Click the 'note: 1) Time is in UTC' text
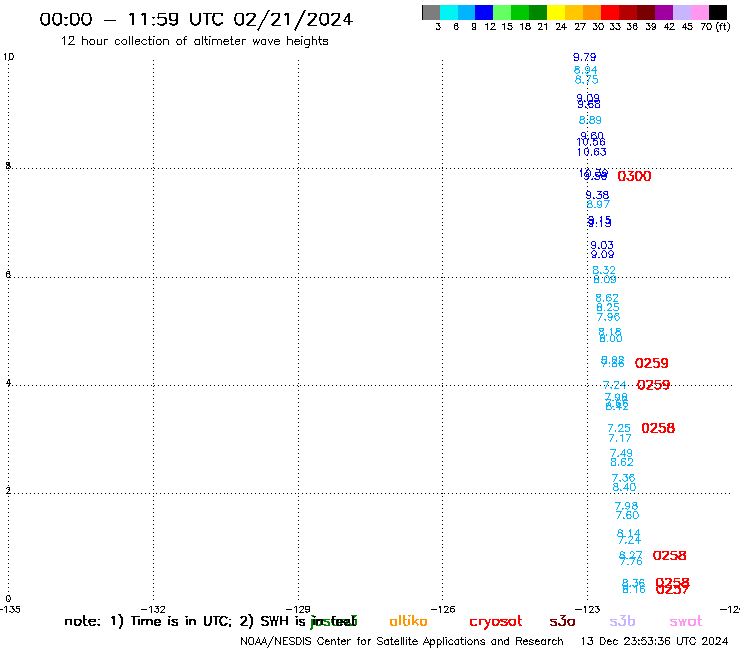Viewport: 740px width, 650px height. click(148, 621)
